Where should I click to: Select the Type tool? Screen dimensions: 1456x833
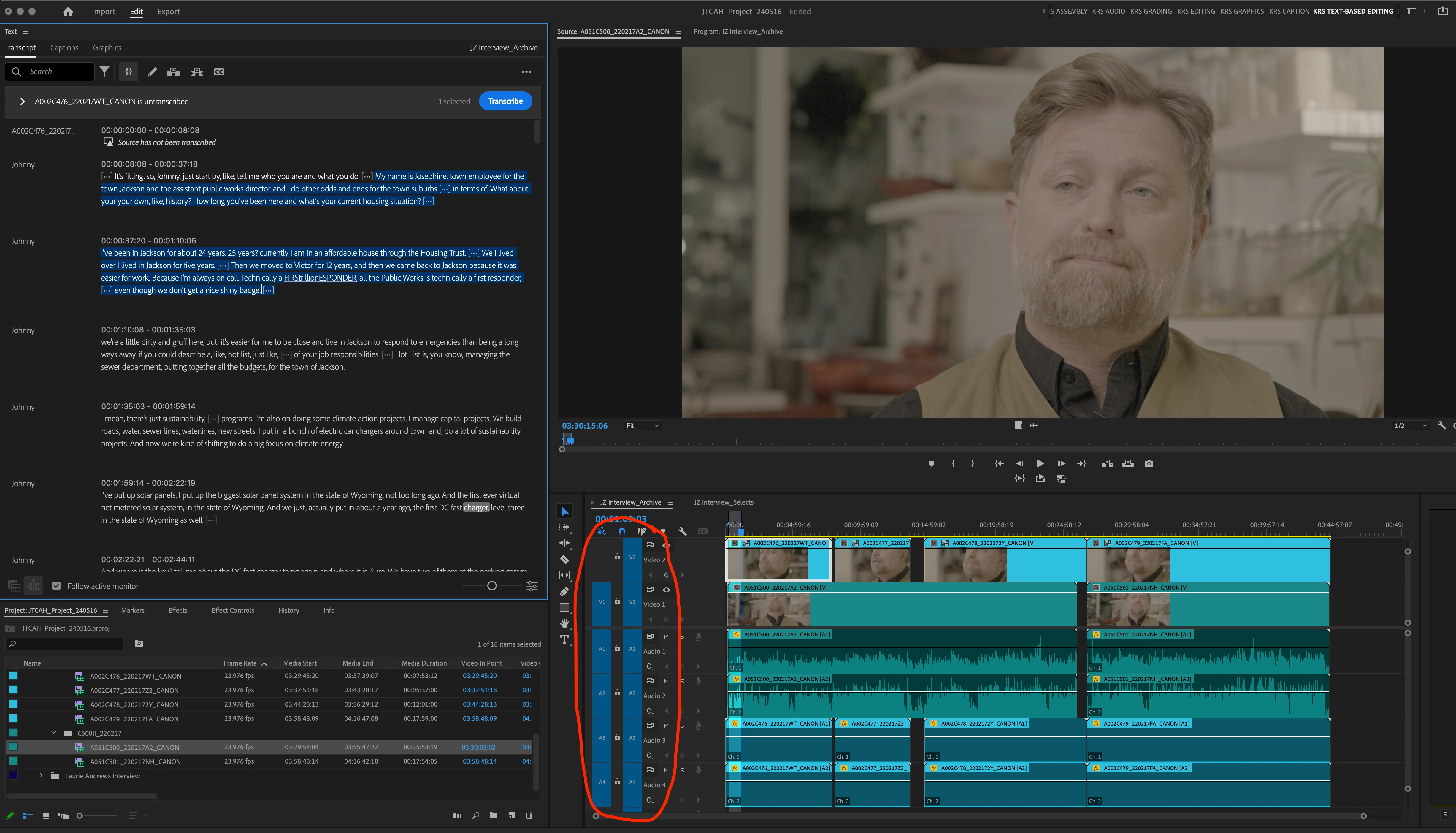pos(564,640)
